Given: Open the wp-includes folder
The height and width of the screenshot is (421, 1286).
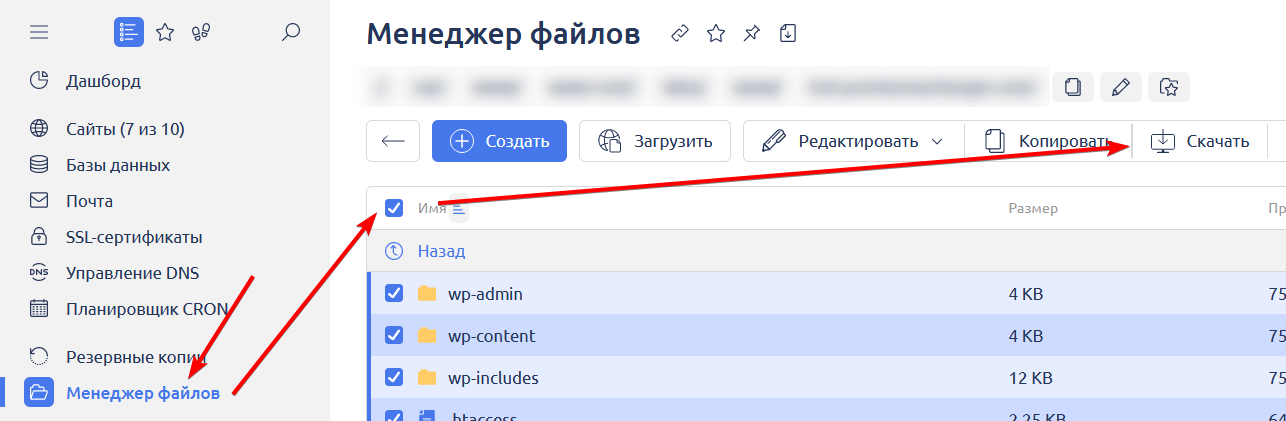Looking at the screenshot, I should coord(493,377).
